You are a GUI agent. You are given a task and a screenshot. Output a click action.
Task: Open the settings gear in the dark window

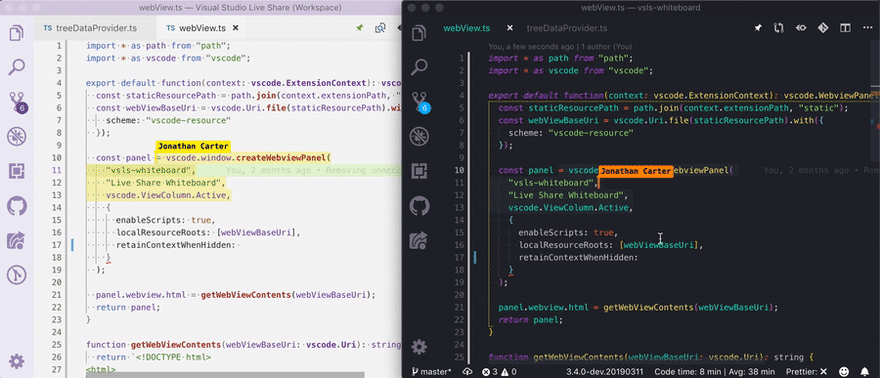(419, 347)
